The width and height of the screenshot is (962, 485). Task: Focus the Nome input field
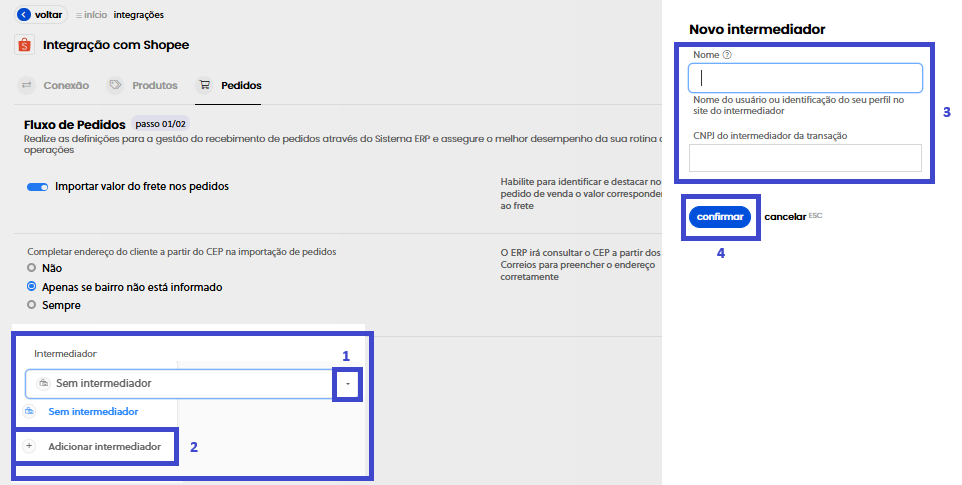coord(805,78)
